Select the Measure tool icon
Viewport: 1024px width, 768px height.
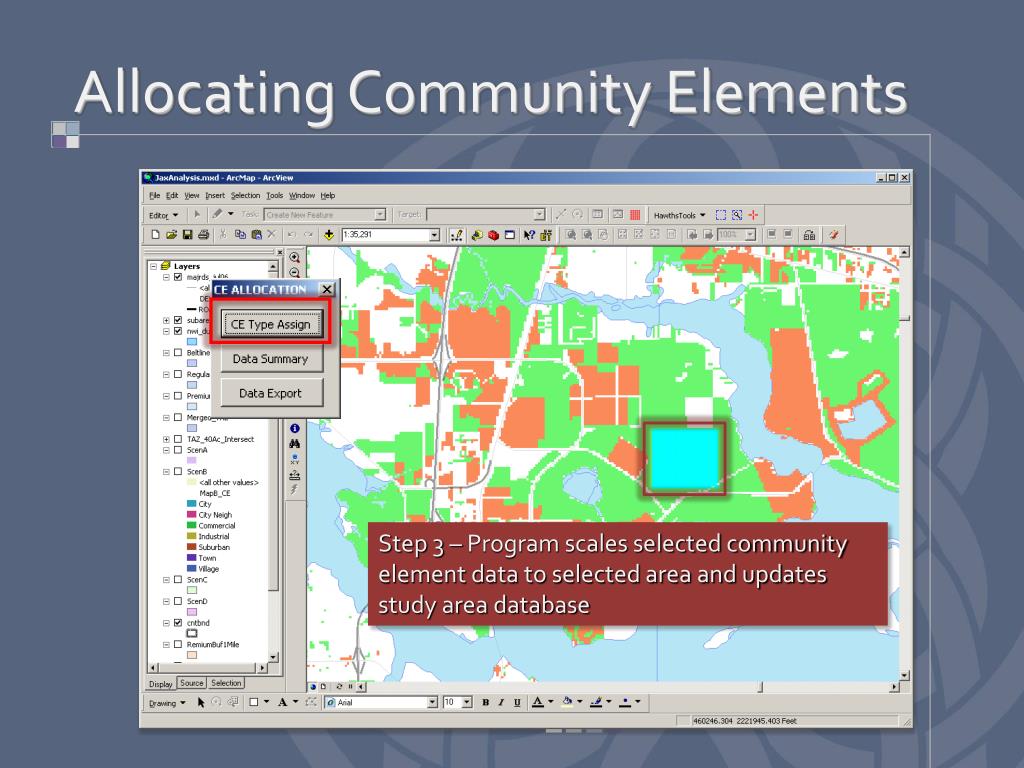click(295, 475)
